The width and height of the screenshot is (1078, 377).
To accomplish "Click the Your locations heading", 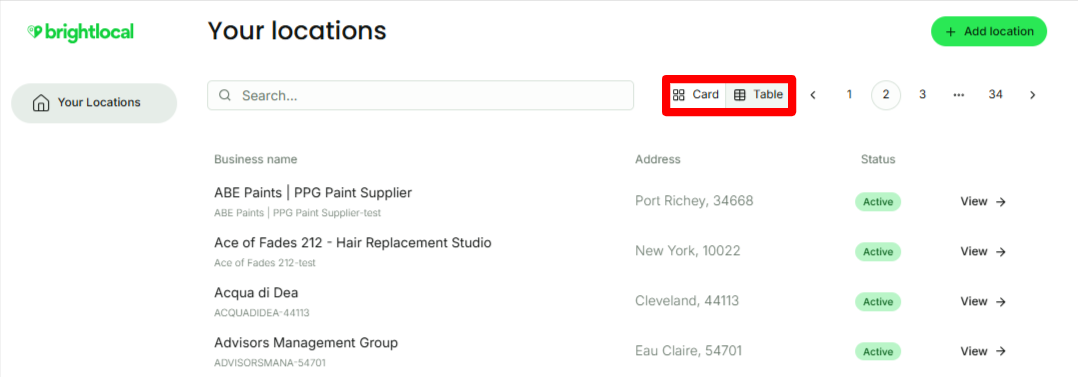I will point(297,31).
